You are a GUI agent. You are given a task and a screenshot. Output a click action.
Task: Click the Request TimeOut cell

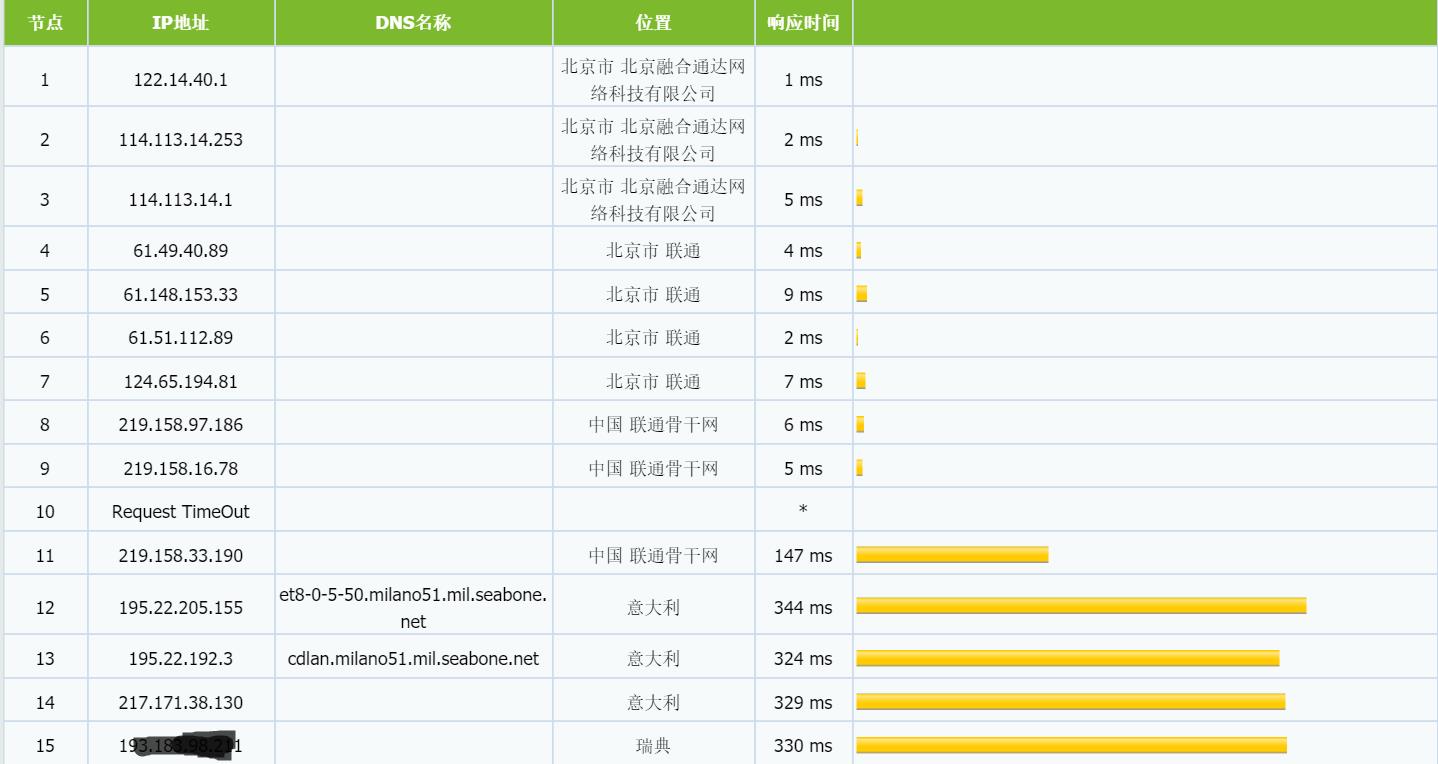[x=181, y=512]
